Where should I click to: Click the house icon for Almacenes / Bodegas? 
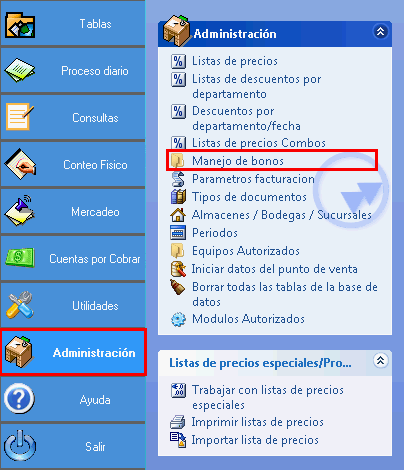(178, 215)
